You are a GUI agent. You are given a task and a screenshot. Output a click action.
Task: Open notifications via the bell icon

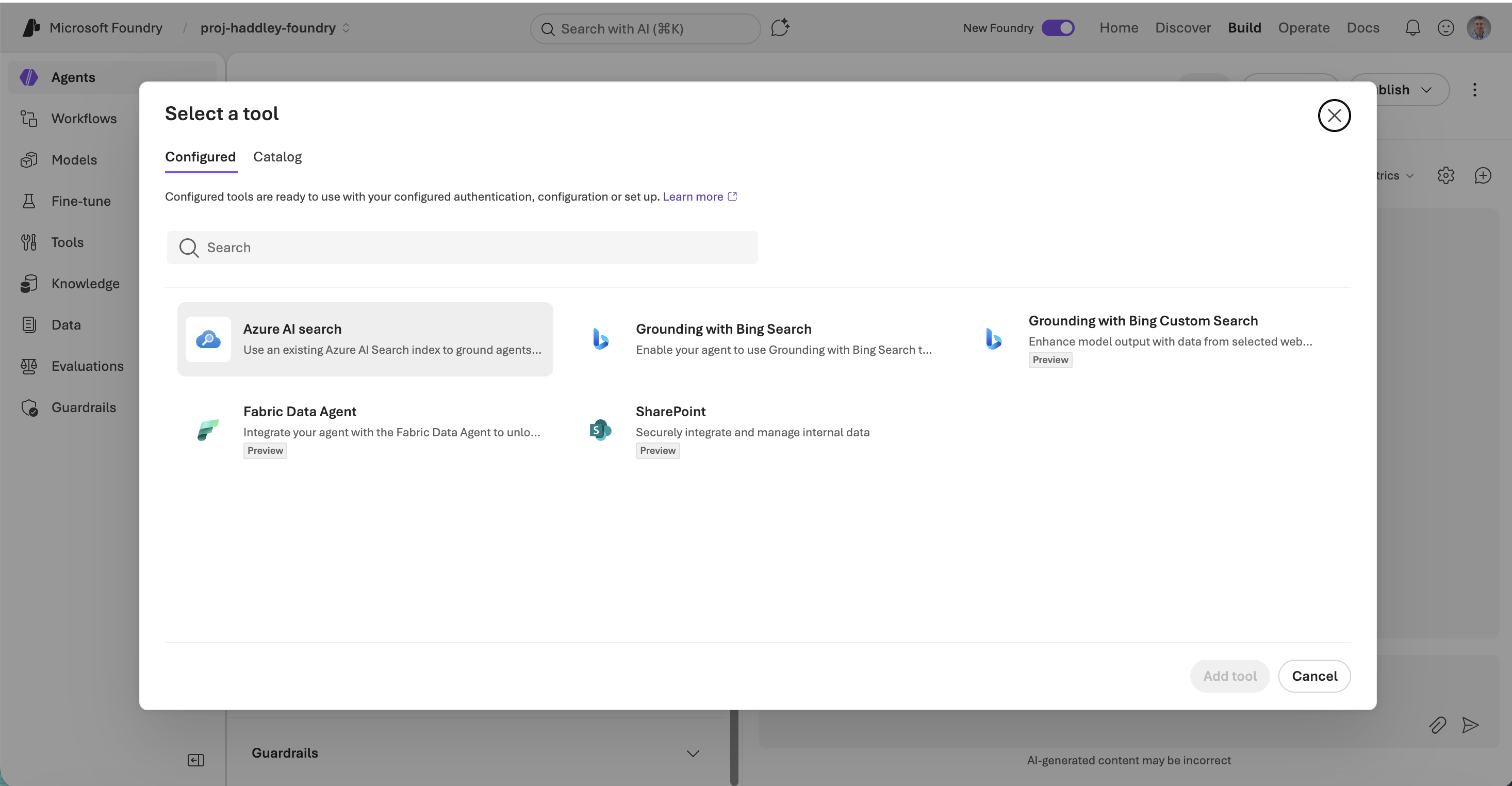coord(1412,27)
